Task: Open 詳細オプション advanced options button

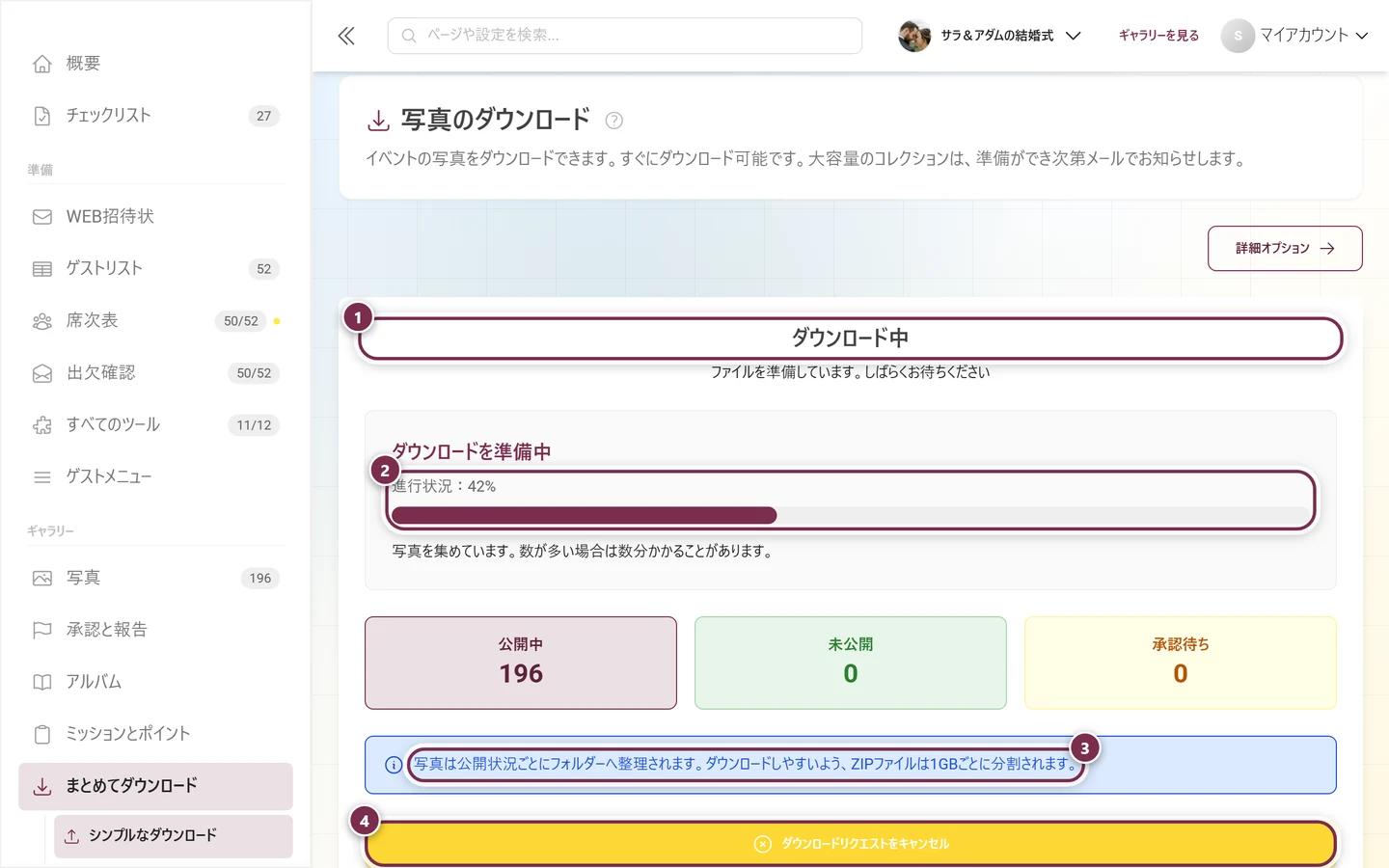Action: tap(1285, 249)
